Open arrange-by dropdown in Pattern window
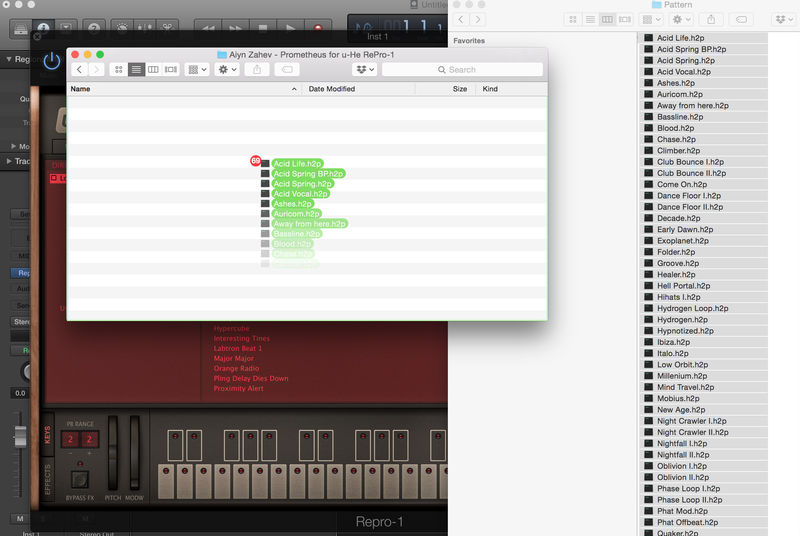Image resolution: width=800 pixels, height=536 pixels. (651, 19)
